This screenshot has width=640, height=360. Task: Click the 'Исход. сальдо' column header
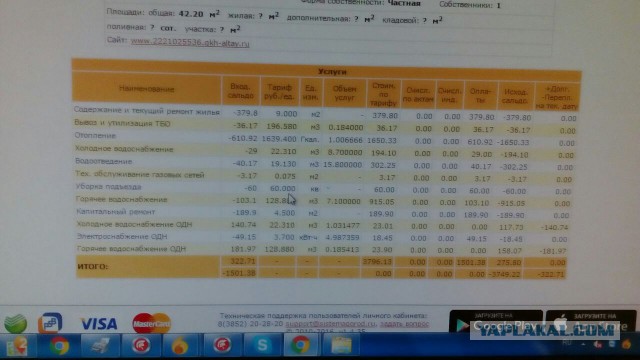pyautogui.click(x=516, y=96)
